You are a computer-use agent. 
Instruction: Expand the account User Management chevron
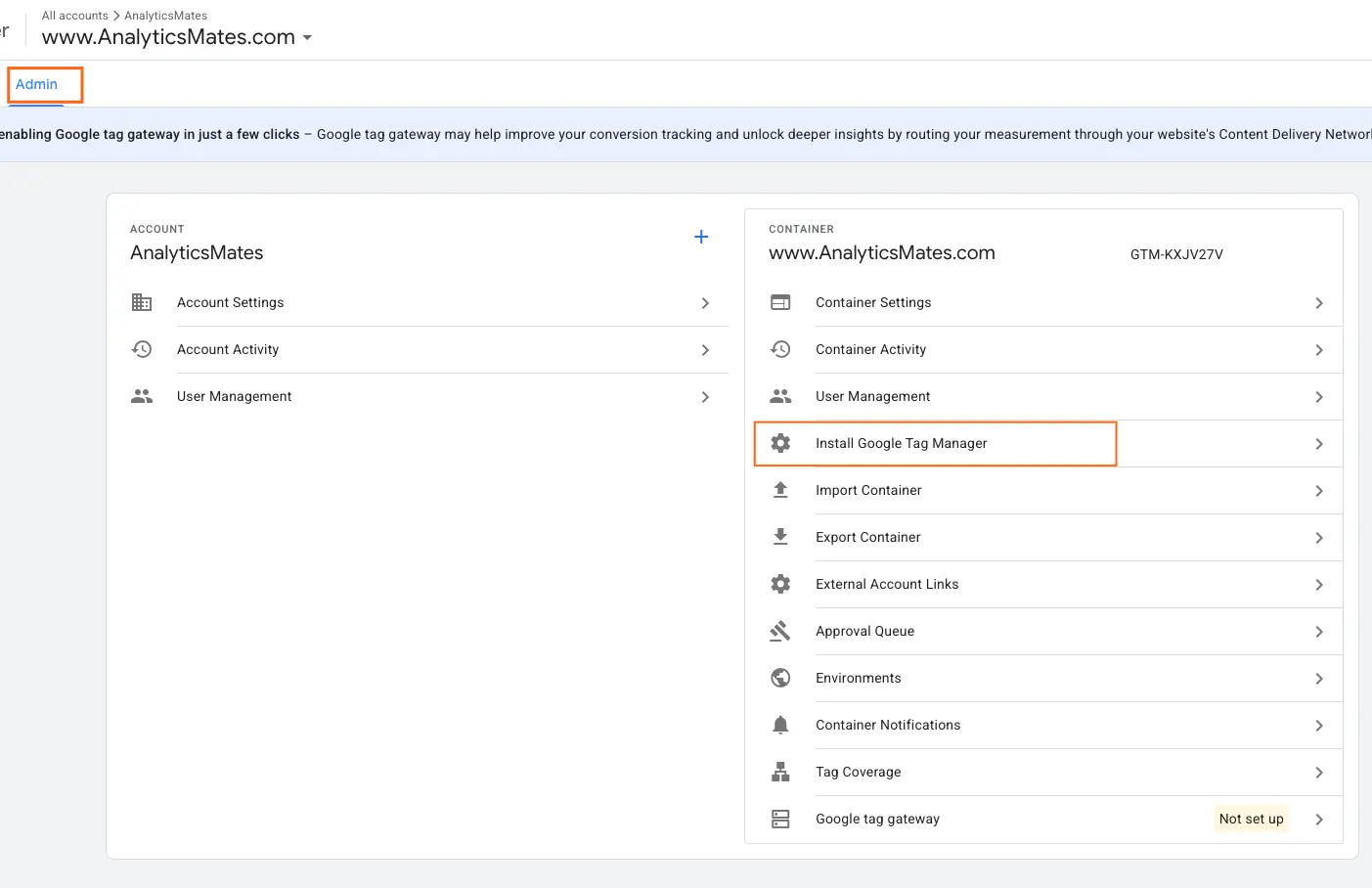705,397
